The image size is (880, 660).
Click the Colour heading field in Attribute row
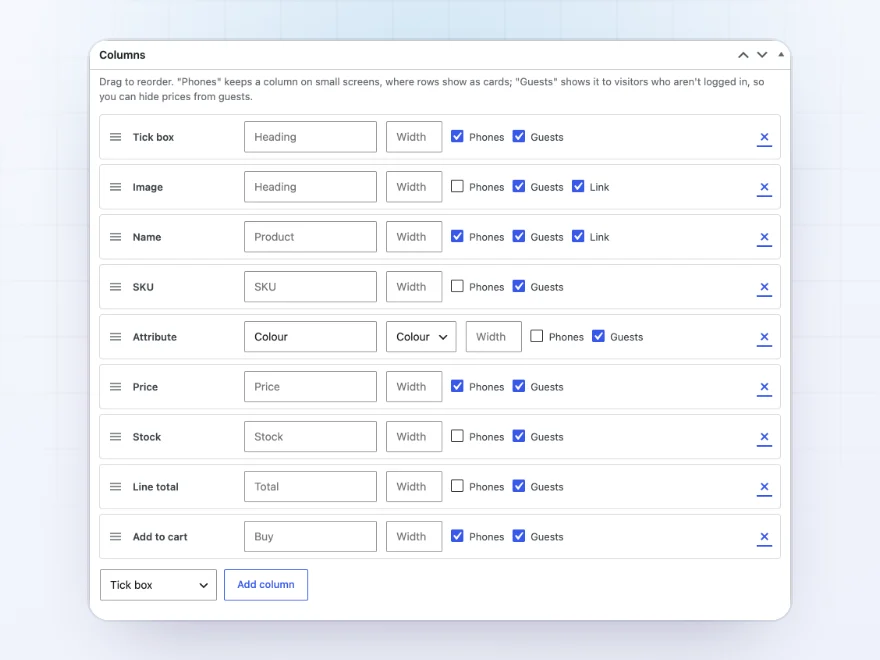(x=310, y=337)
